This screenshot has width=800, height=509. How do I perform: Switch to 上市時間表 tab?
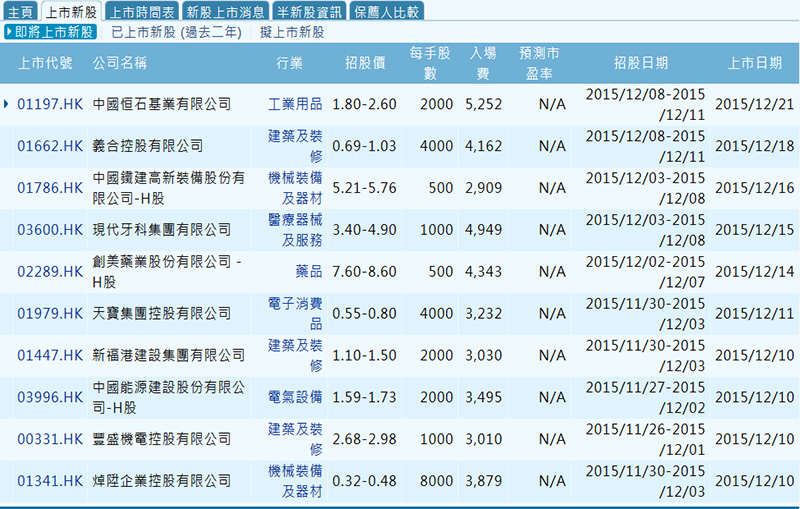click(142, 12)
